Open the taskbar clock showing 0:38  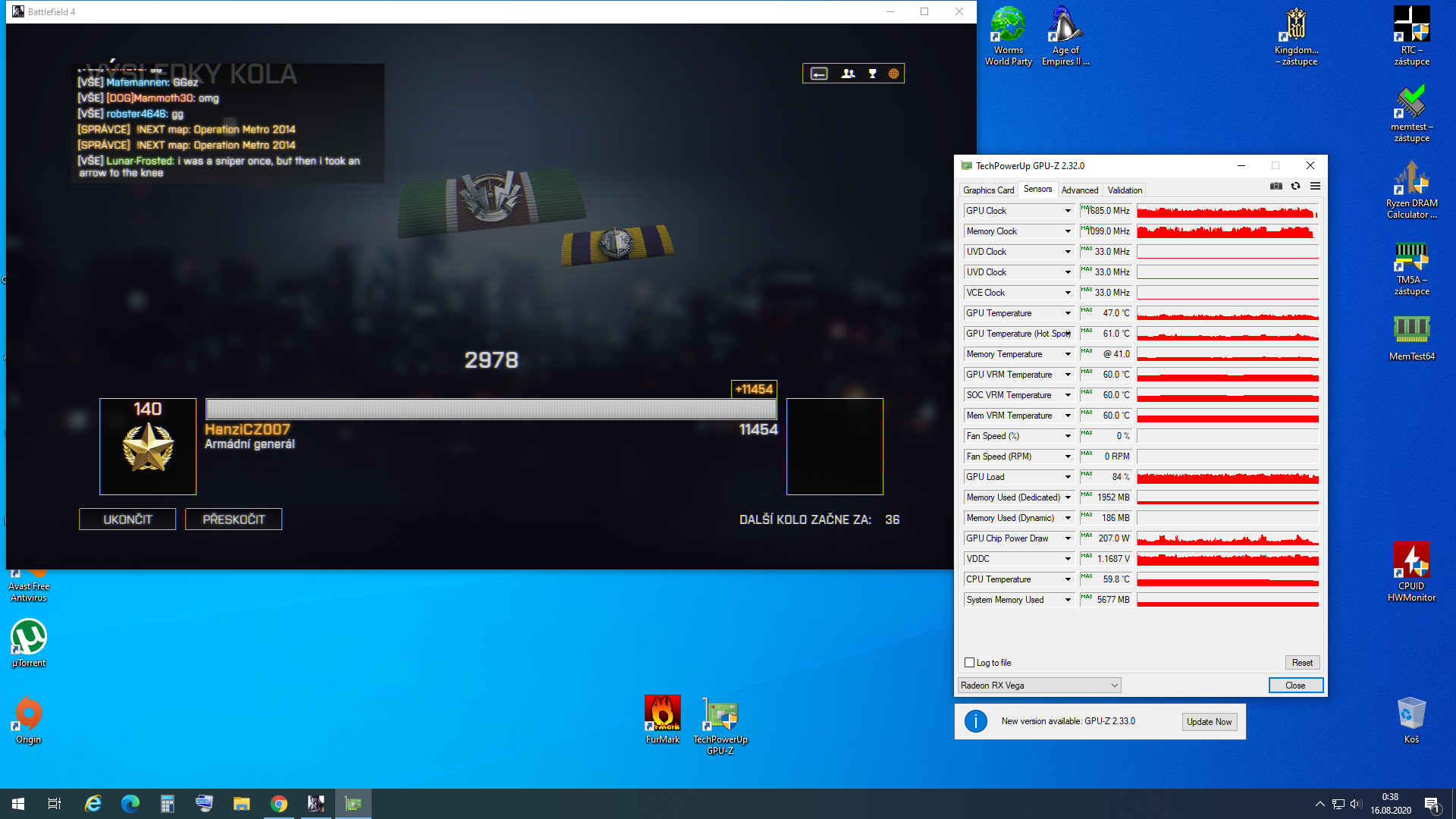click(1391, 804)
